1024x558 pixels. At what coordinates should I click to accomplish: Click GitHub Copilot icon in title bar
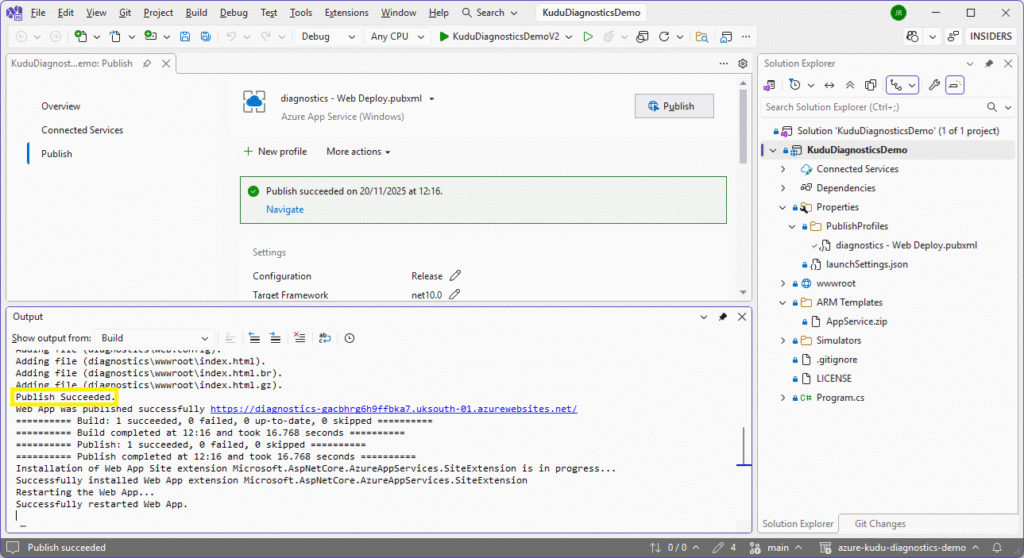(x=912, y=37)
